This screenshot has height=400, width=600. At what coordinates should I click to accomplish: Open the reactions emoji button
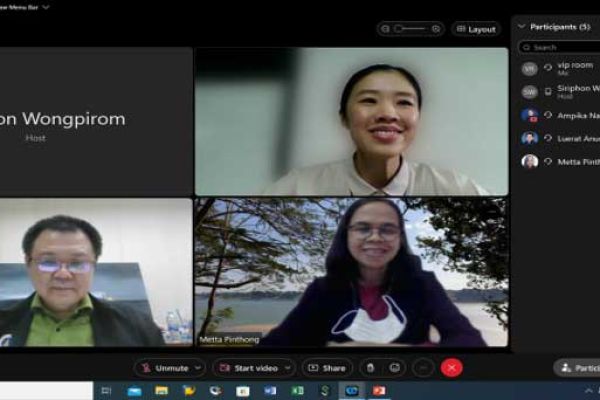[395, 368]
